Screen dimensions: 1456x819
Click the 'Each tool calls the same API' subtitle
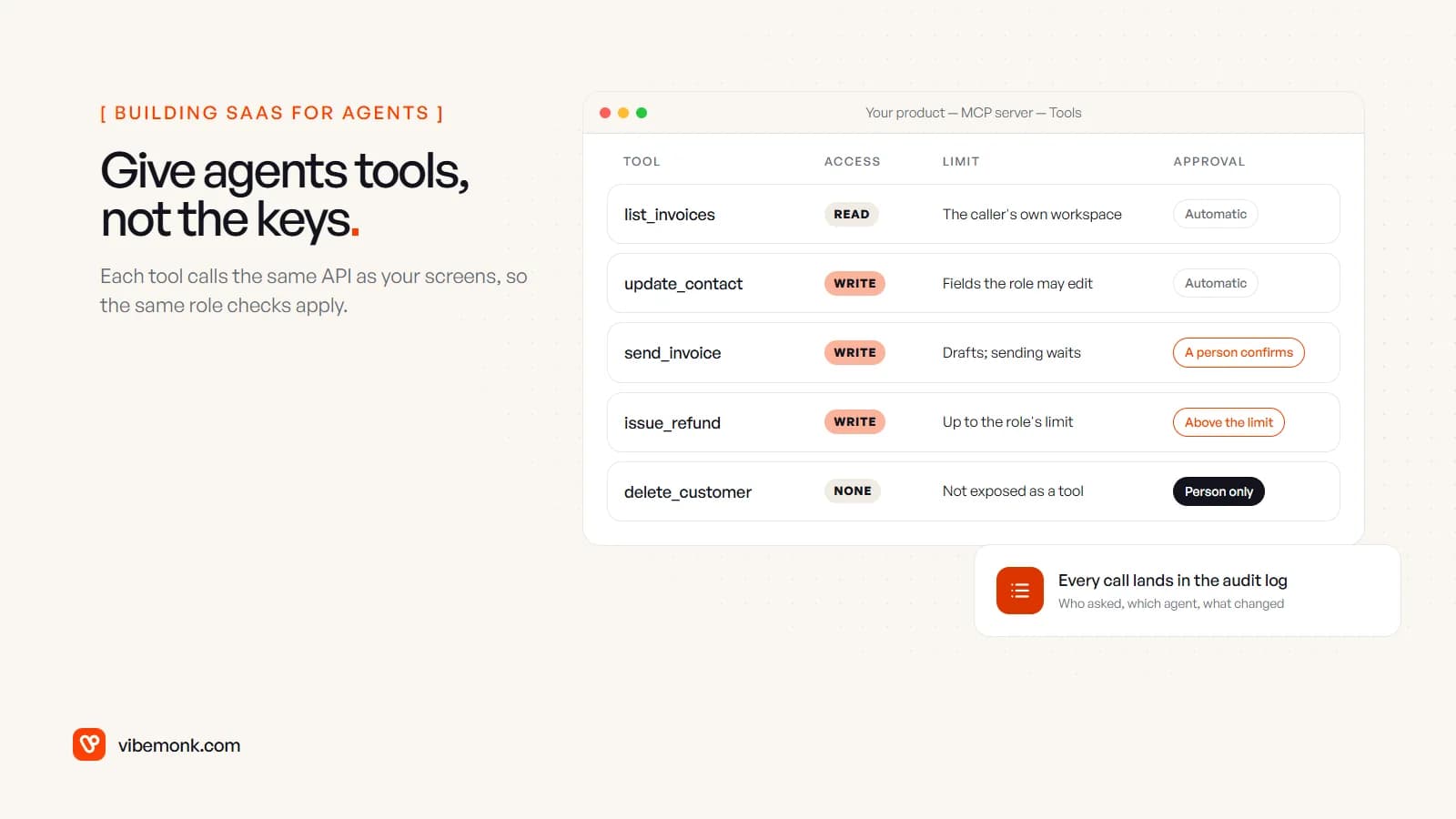point(314,290)
